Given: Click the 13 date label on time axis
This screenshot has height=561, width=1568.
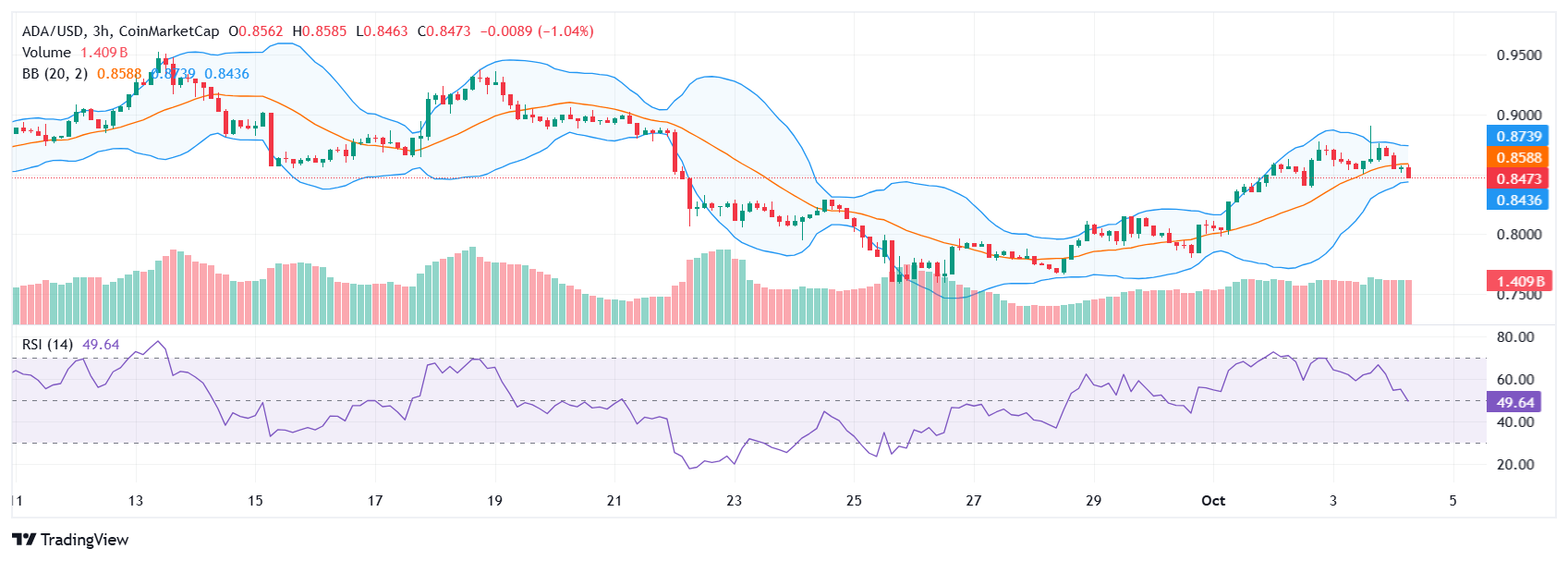Looking at the screenshot, I should tap(136, 501).
